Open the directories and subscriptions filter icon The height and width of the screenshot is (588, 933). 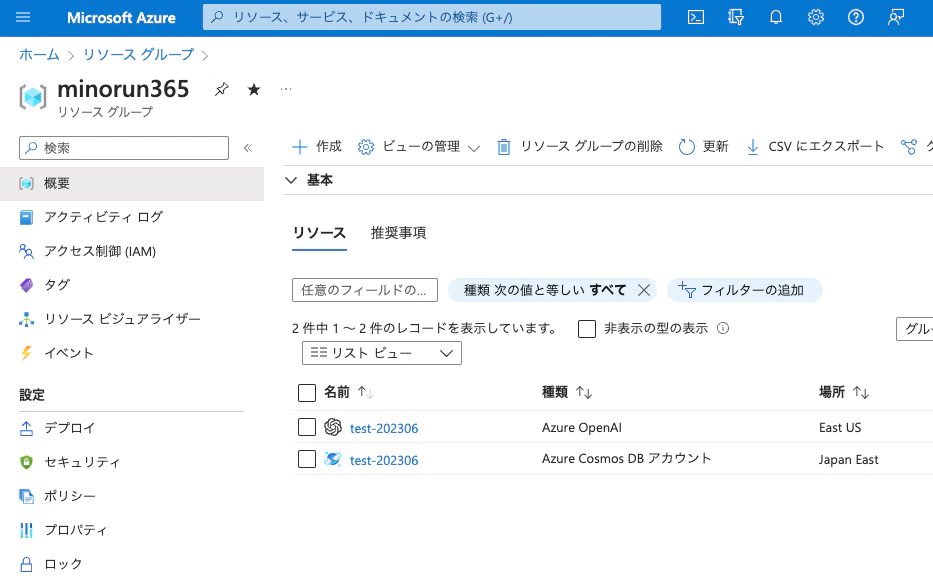736,17
